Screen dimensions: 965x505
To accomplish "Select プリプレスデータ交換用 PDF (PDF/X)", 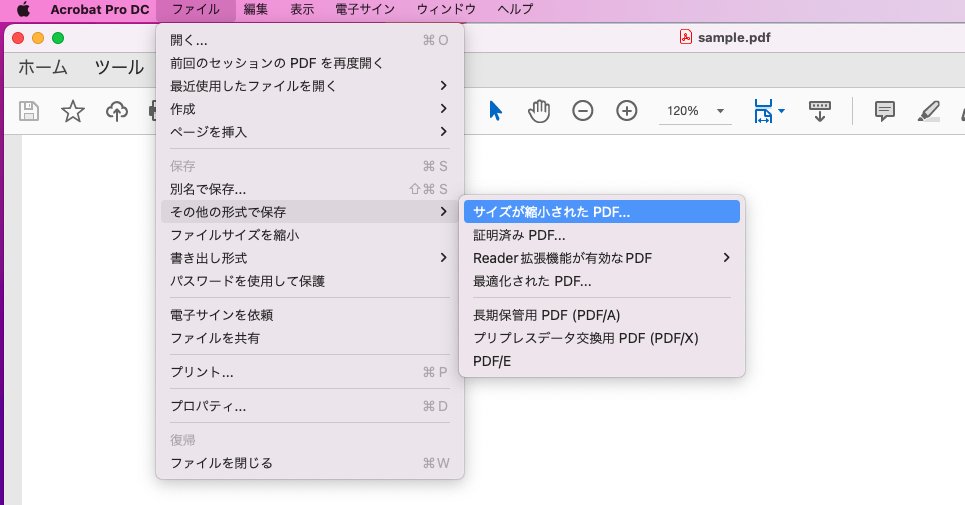I will (x=601, y=338).
